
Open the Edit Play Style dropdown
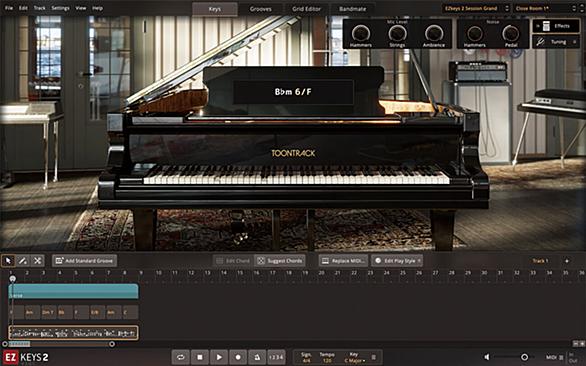[x=397, y=261]
